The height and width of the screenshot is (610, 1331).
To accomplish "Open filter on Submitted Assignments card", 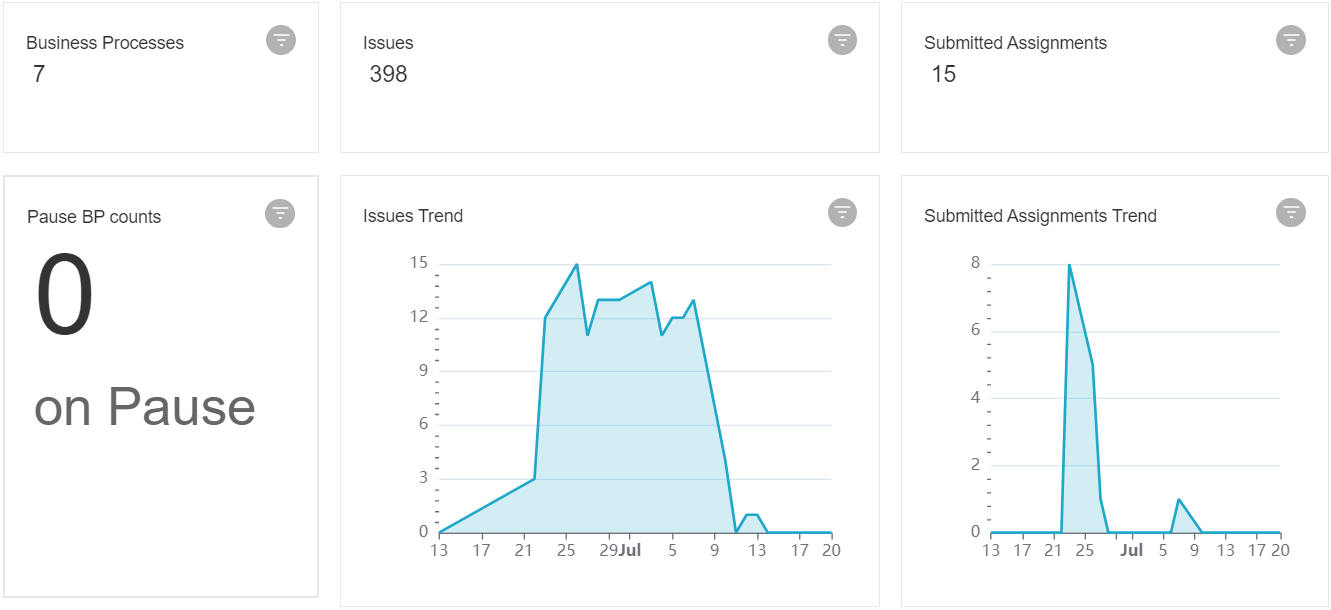I will 1291,40.
